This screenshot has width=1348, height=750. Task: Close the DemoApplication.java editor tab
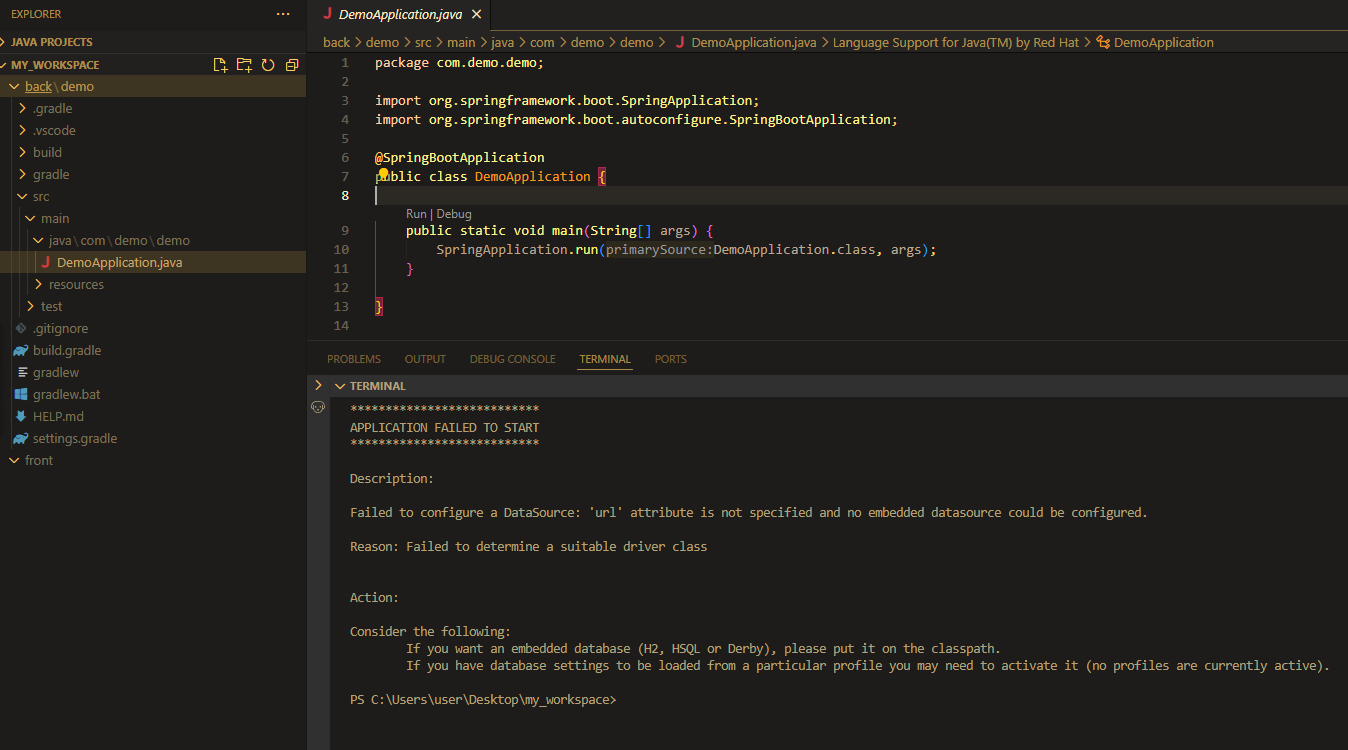click(476, 15)
